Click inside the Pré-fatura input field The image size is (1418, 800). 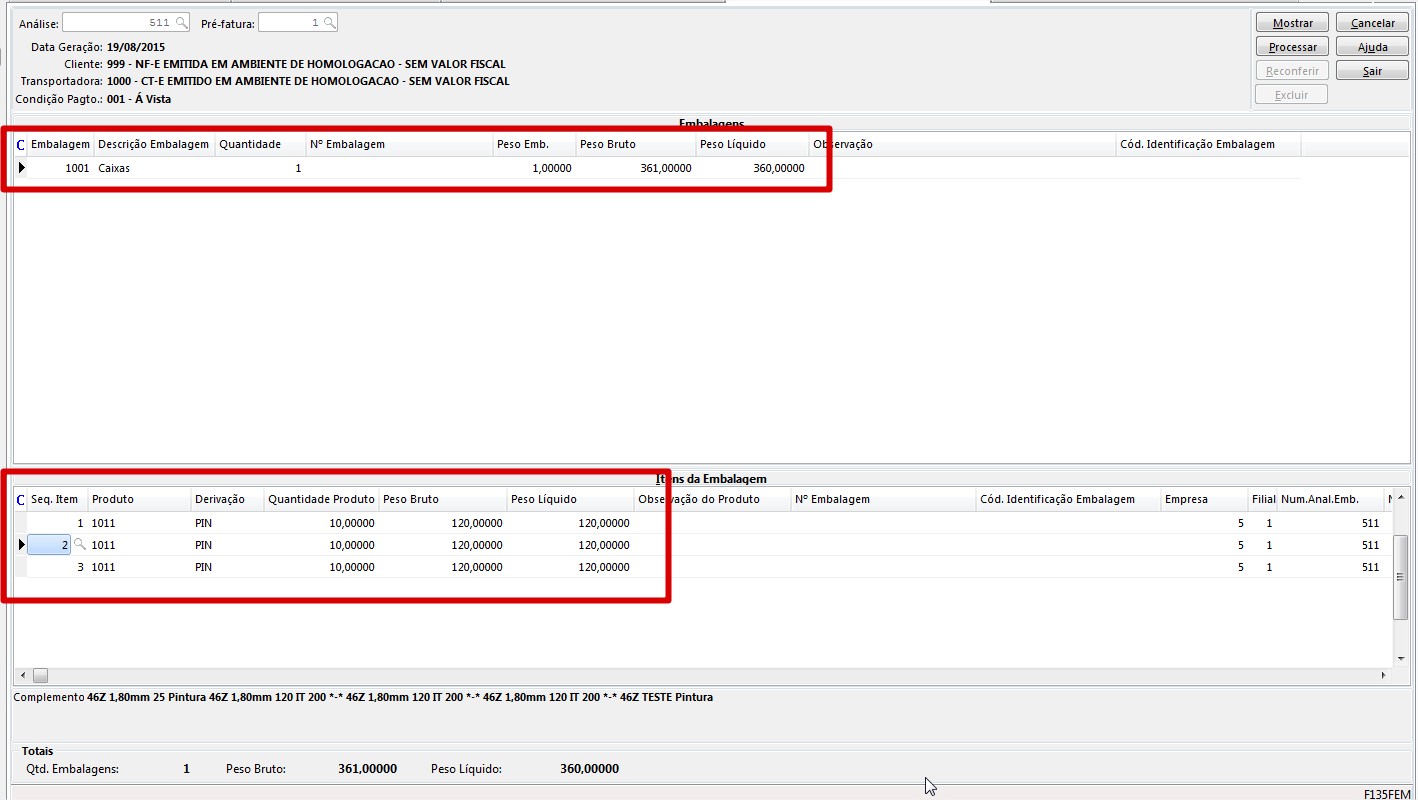(x=290, y=23)
